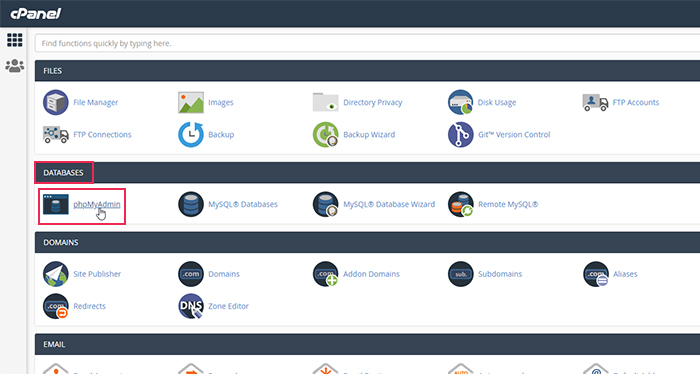Click the Disk Usage icon
This screenshot has height=374, width=700.
pos(460,102)
